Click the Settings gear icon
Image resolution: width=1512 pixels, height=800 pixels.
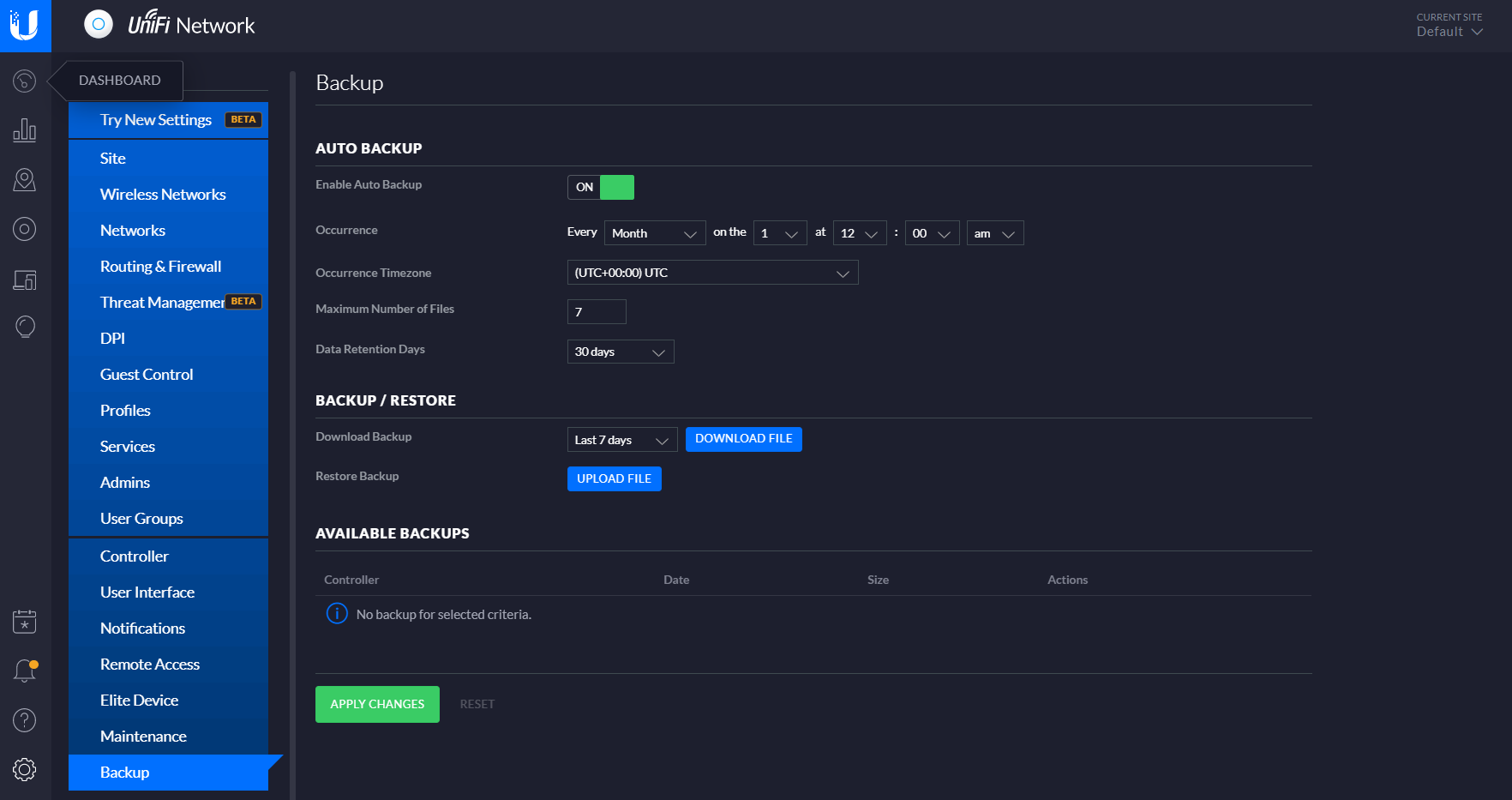pyautogui.click(x=24, y=769)
